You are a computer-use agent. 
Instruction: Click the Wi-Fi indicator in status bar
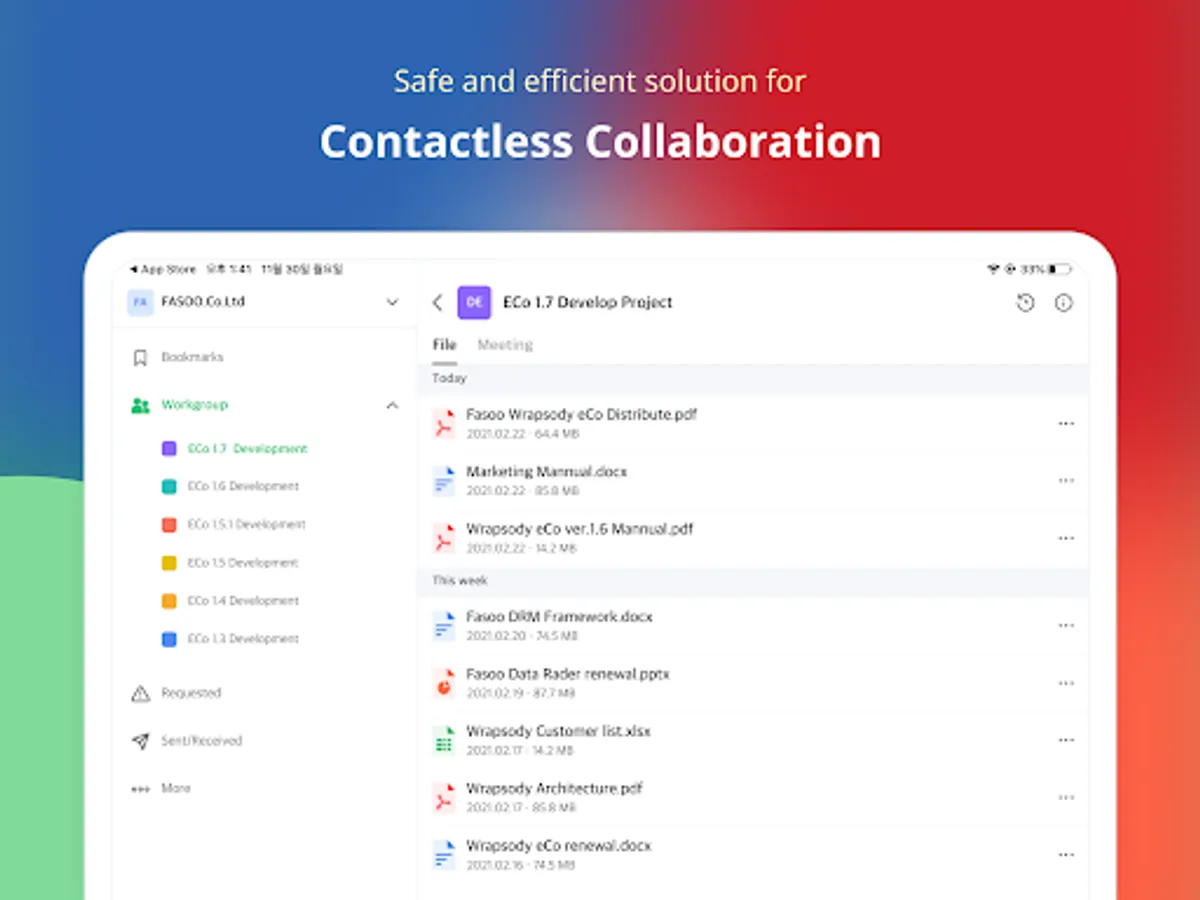tap(993, 269)
